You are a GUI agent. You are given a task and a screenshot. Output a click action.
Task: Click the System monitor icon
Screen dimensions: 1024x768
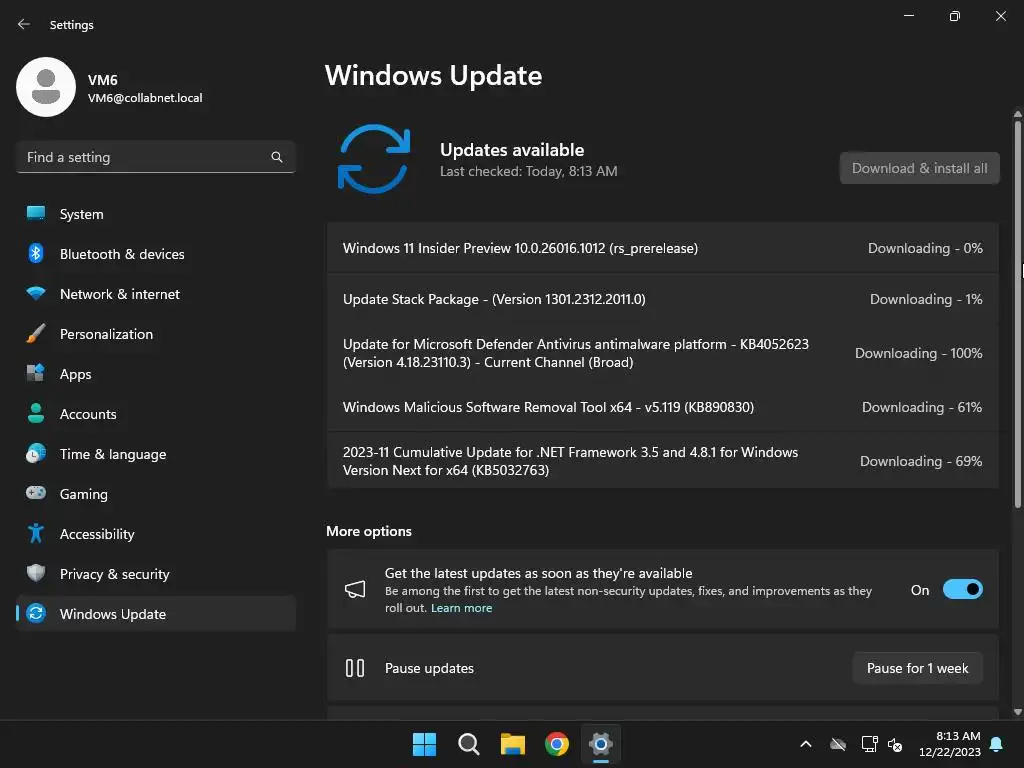coord(36,214)
